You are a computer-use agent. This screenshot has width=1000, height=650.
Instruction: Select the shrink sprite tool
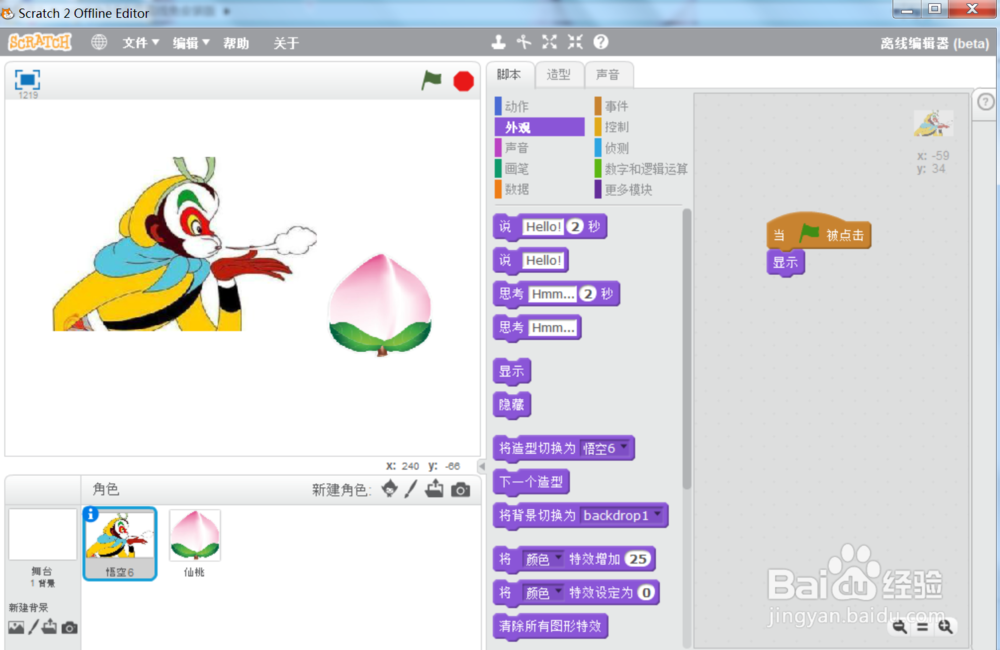pyautogui.click(x=575, y=42)
